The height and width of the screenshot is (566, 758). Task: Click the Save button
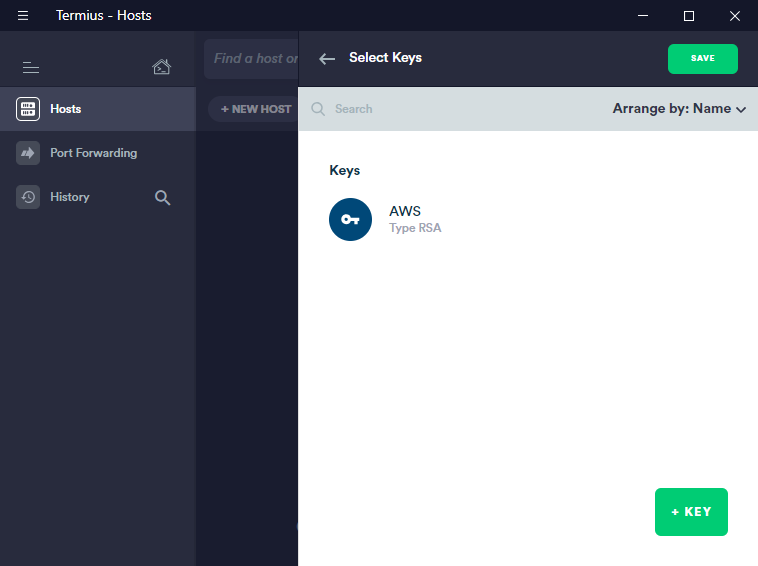(702, 58)
